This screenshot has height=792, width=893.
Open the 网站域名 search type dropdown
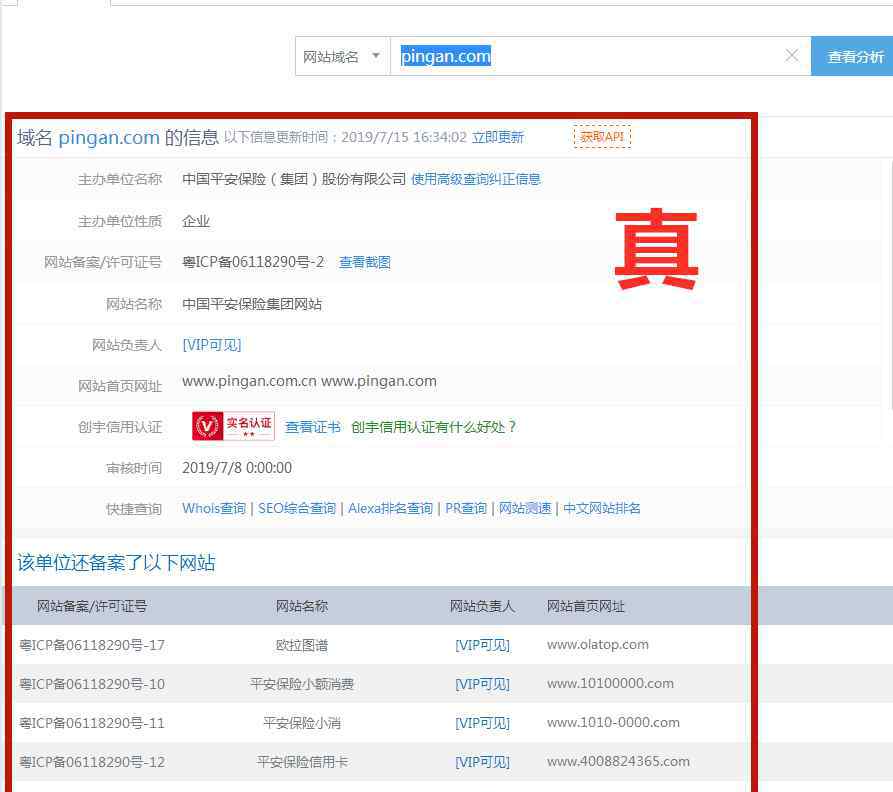(x=342, y=56)
